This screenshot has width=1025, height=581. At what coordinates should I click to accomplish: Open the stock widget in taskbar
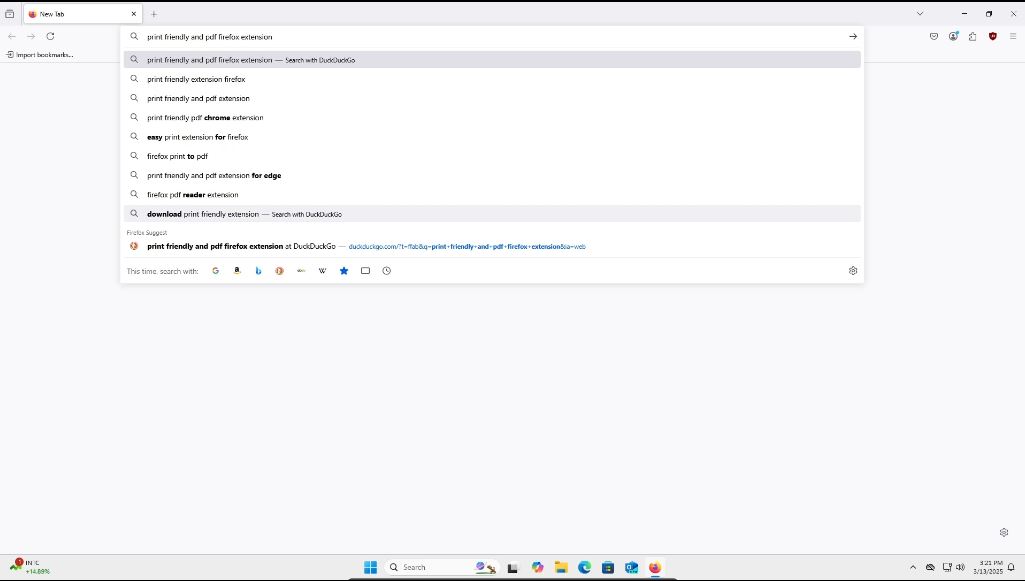click(30, 567)
